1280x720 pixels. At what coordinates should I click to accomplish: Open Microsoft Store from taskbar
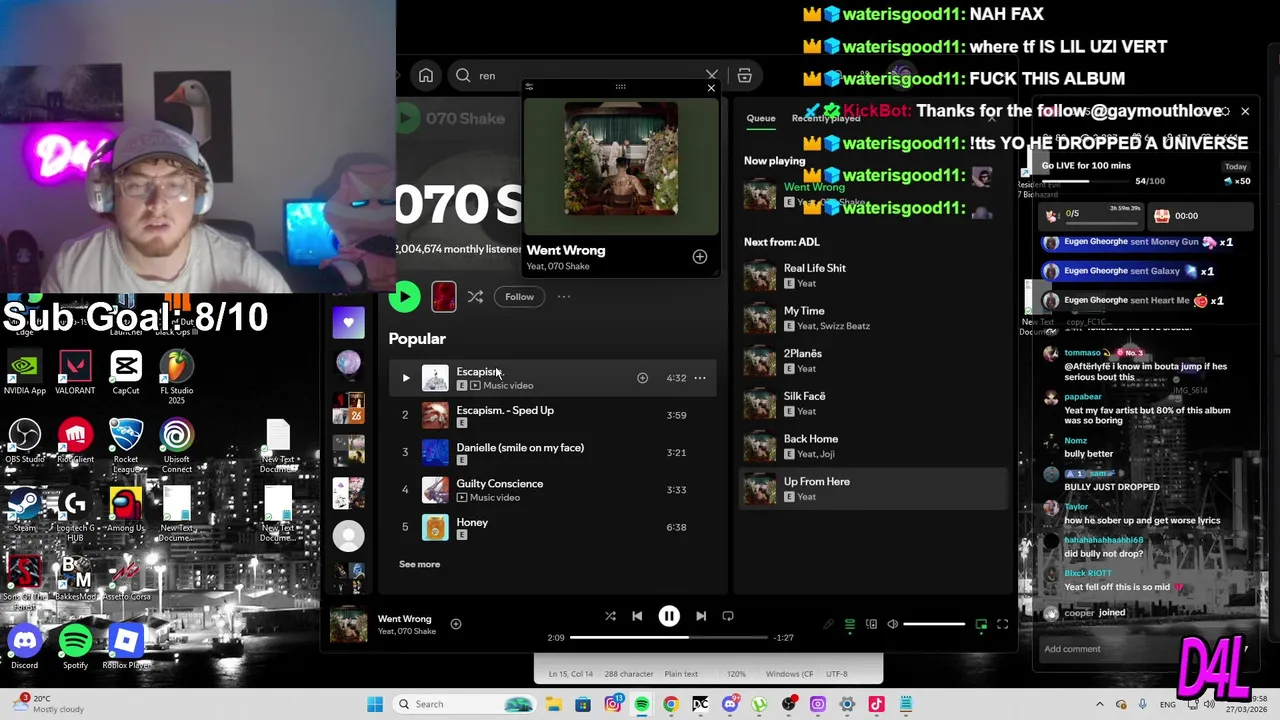(x=583, y=704)
